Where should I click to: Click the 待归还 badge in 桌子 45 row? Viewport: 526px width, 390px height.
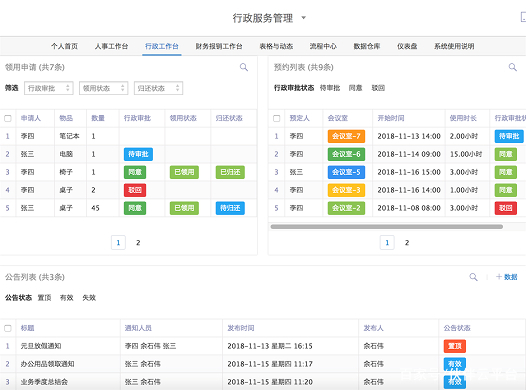pos(230,208)
